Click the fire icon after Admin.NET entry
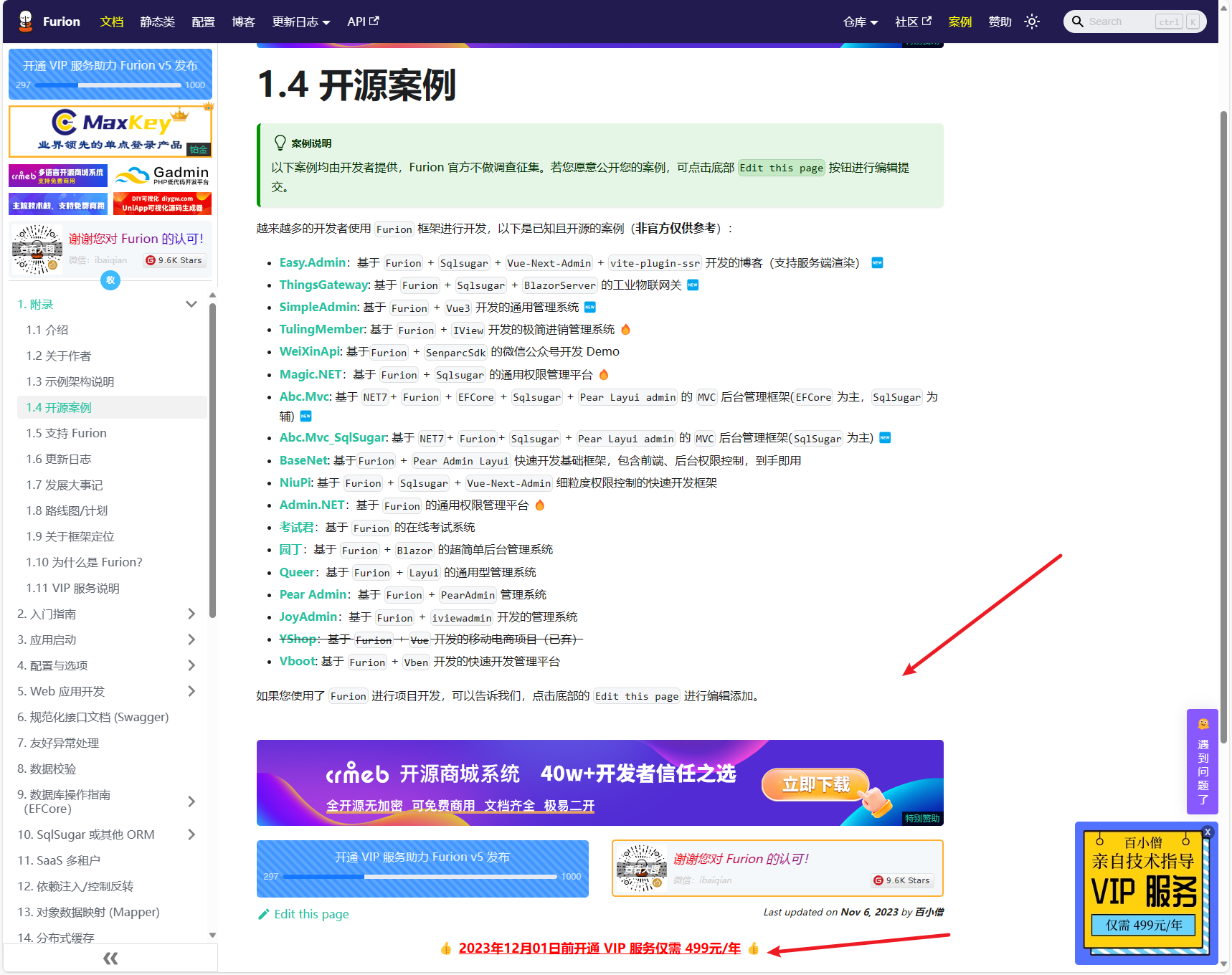1232x975 pixels. point(540,505)
